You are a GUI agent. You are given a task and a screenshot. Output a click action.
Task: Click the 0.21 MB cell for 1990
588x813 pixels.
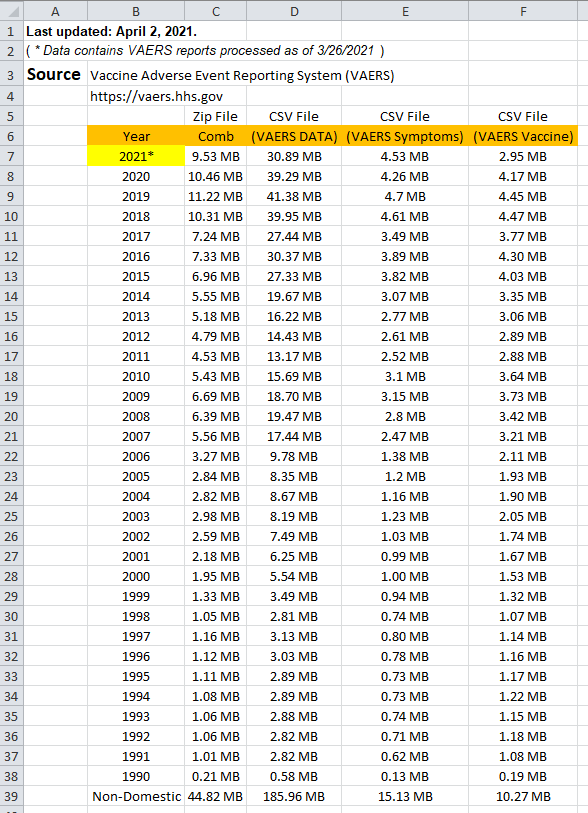coord(216,776)
